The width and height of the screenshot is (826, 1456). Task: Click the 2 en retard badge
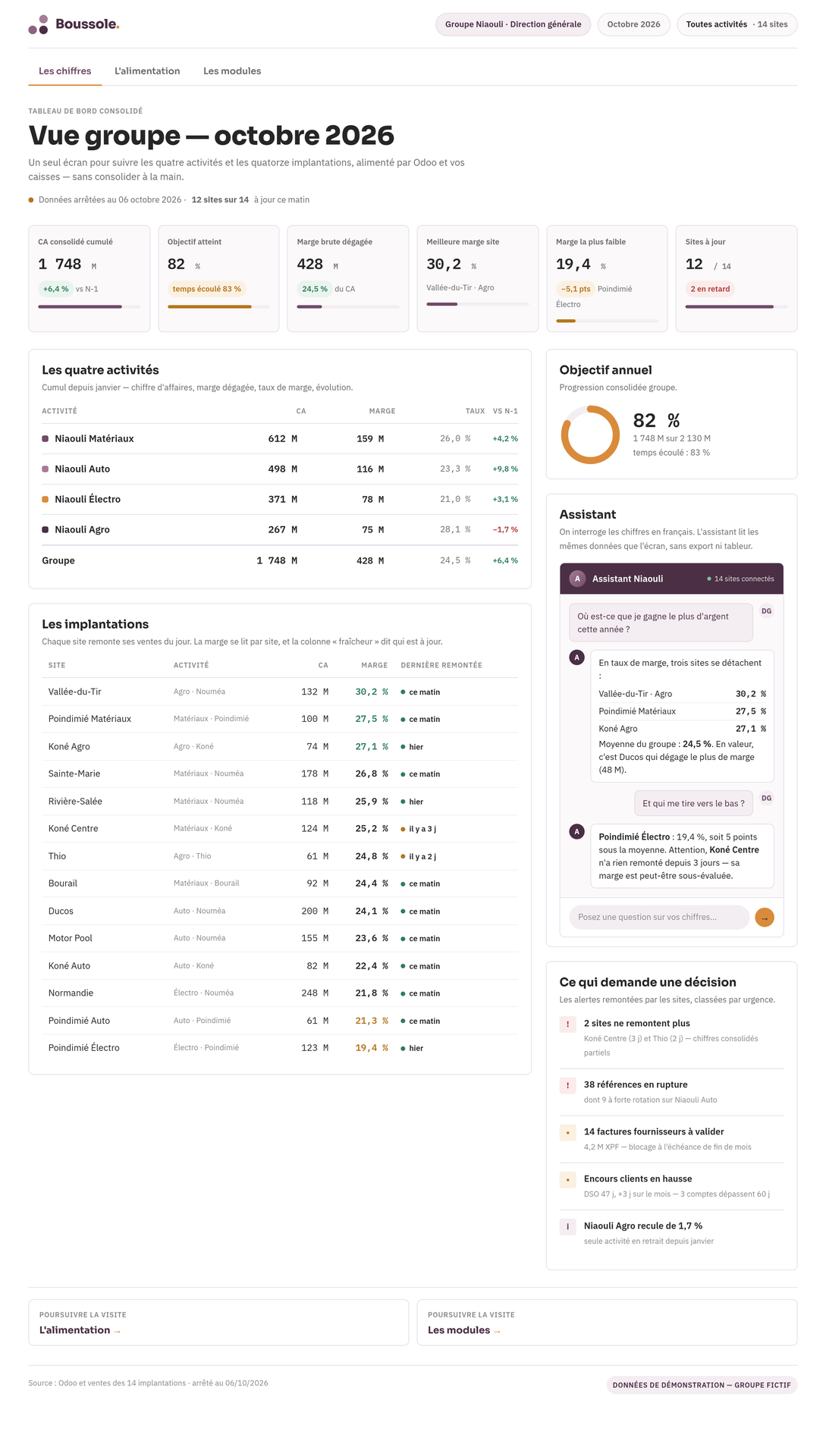pyautogui.click(x=710, y=289)
